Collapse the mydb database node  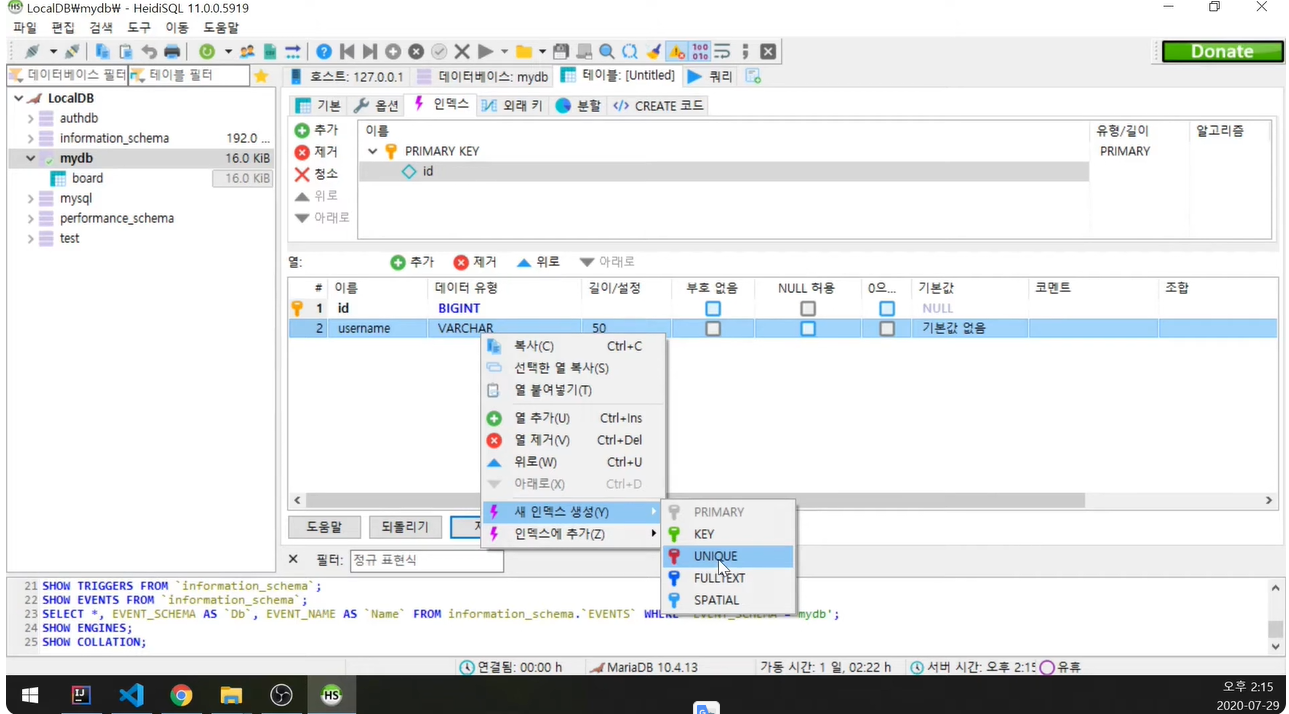click(31, 158)
